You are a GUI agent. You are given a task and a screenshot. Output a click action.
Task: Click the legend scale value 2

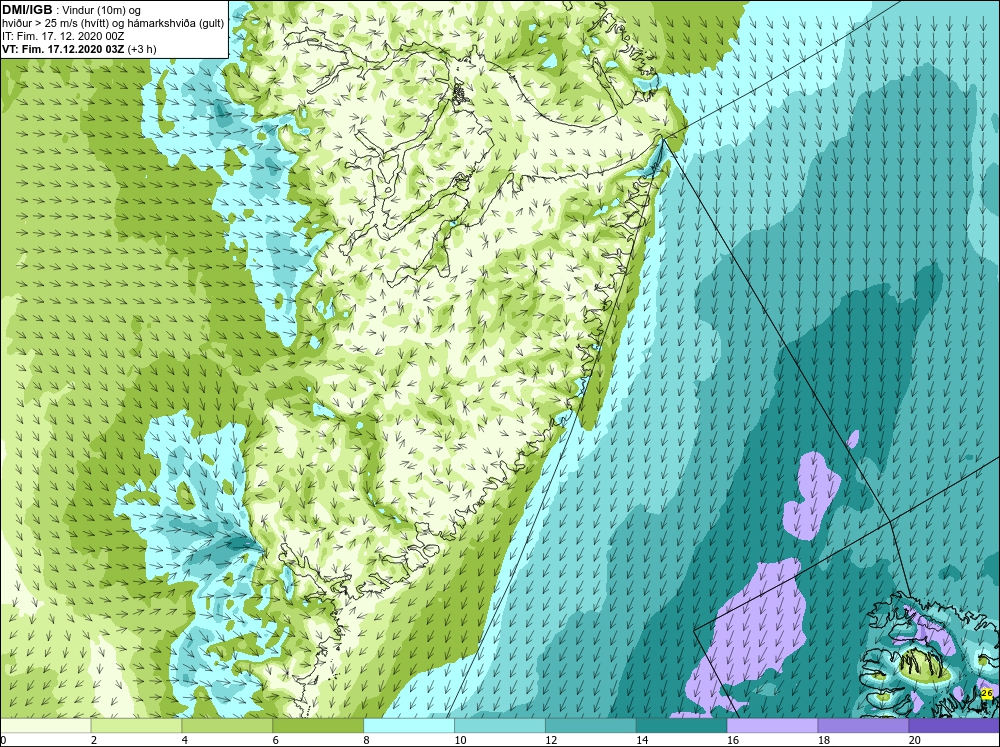[94, 740]
